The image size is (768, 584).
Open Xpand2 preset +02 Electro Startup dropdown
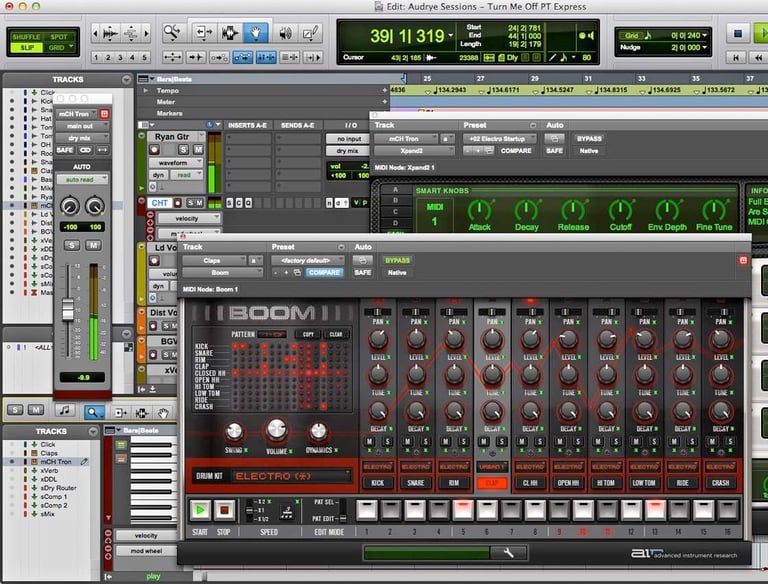500,139
